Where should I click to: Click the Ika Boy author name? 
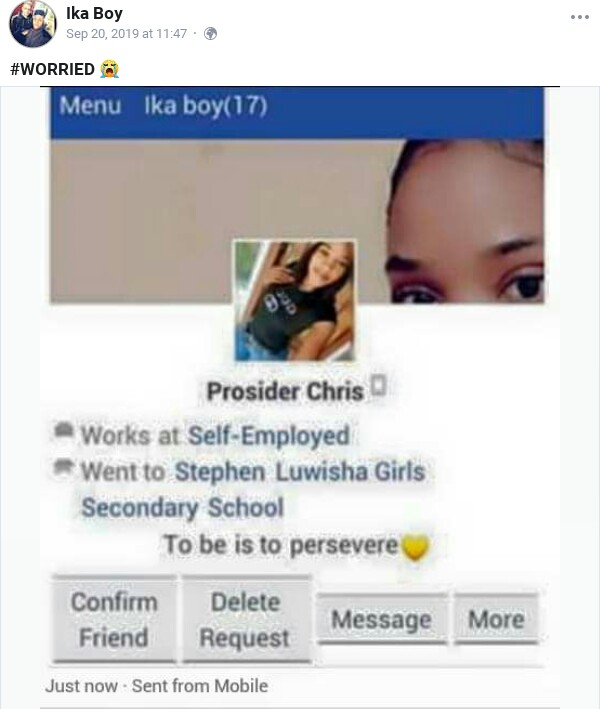tap(94, 13)
